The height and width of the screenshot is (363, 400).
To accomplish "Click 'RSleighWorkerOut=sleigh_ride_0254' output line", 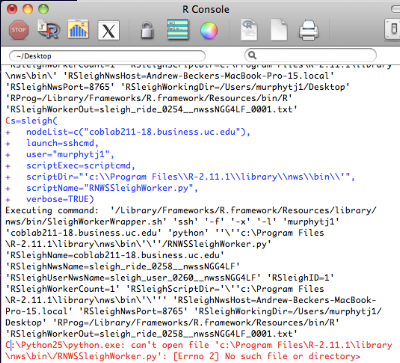I will tap(151, 109).
